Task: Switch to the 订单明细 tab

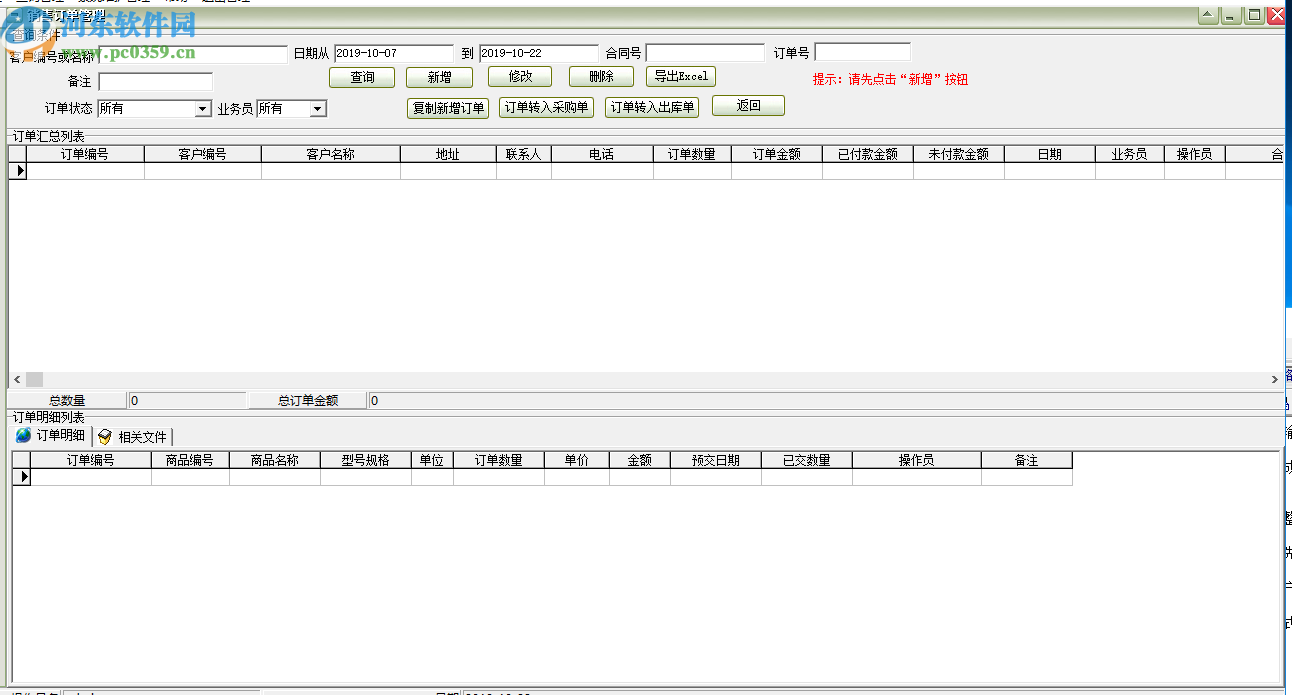Action: tap(51, 436)
